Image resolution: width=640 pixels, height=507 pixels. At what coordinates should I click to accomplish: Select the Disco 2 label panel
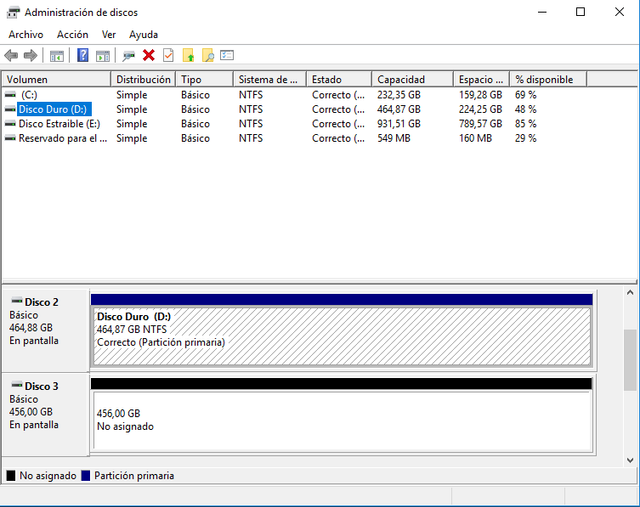[46, 330]
